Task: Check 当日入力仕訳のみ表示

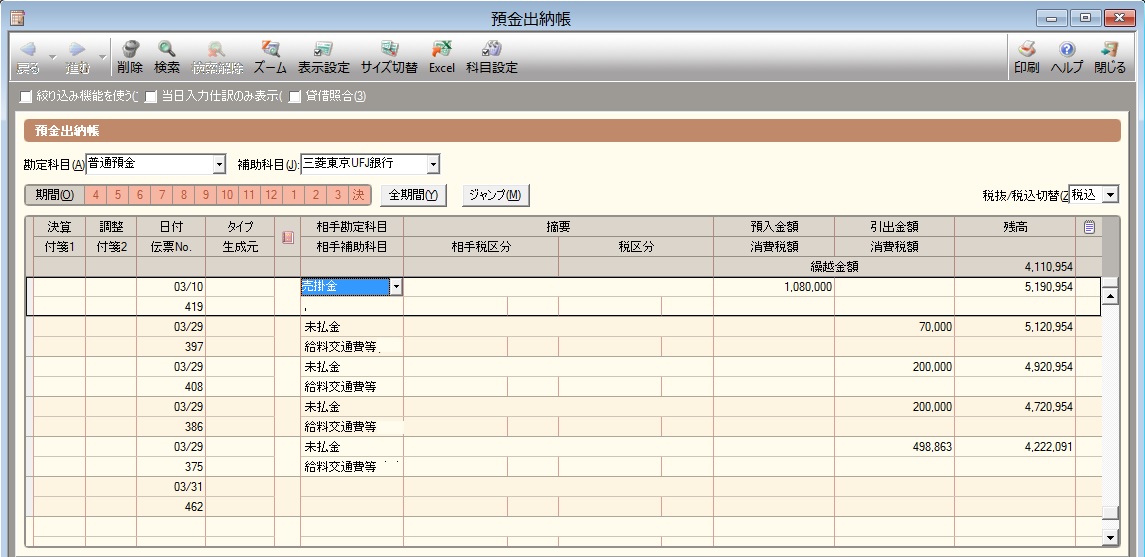Action: coord(151,96)
